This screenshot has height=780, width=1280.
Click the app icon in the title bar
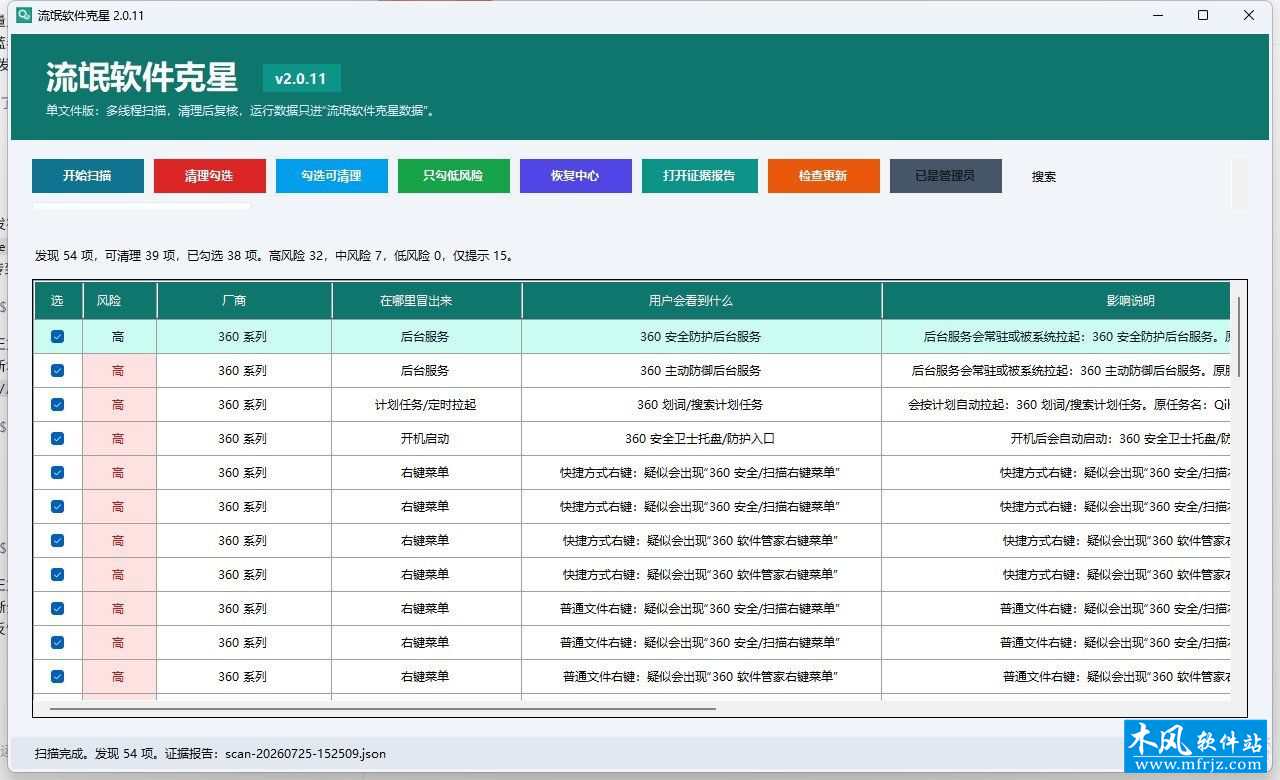[23, 15]
